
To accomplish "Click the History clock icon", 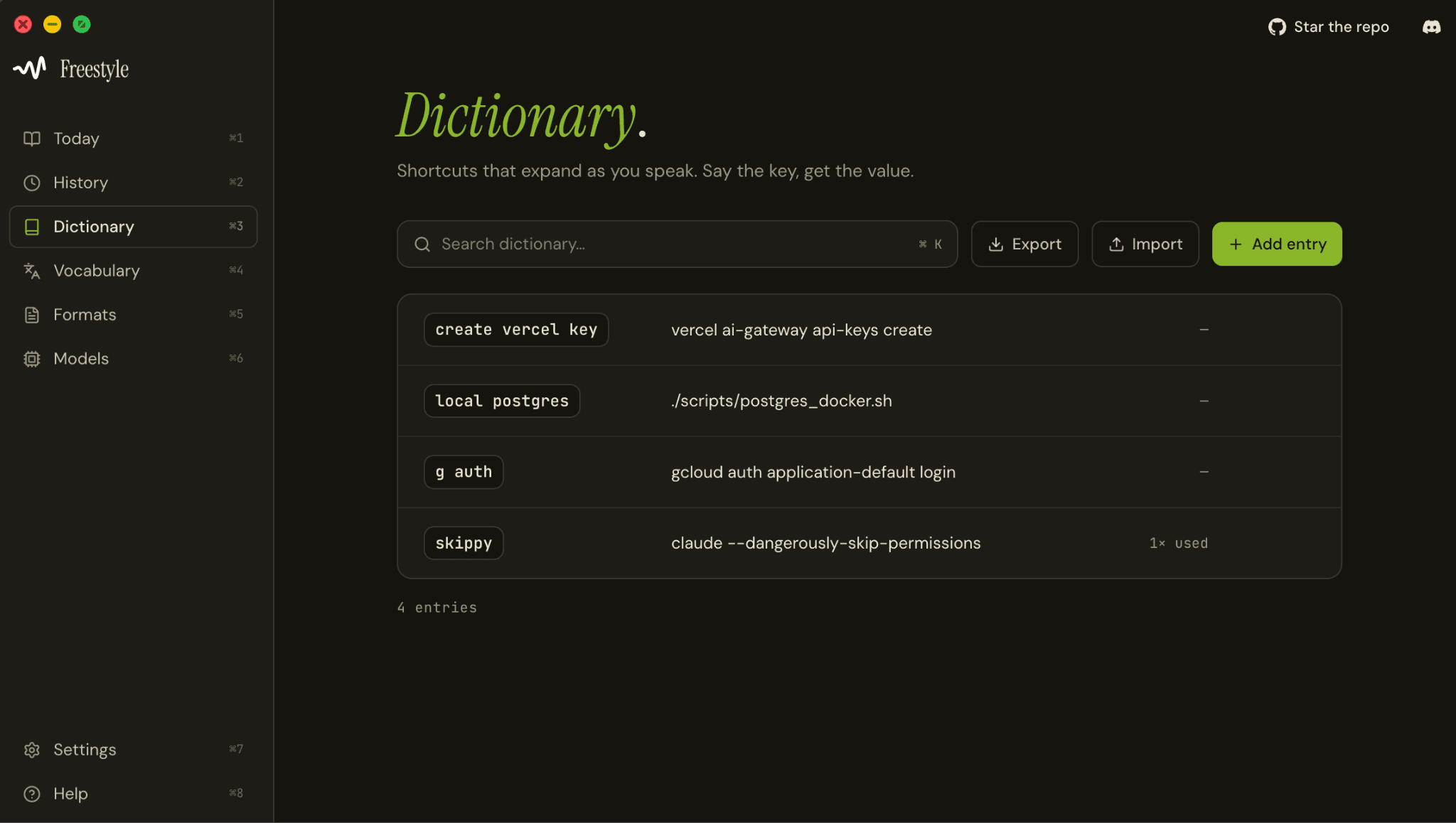I will pyautogui.click(x=32, y=183).
